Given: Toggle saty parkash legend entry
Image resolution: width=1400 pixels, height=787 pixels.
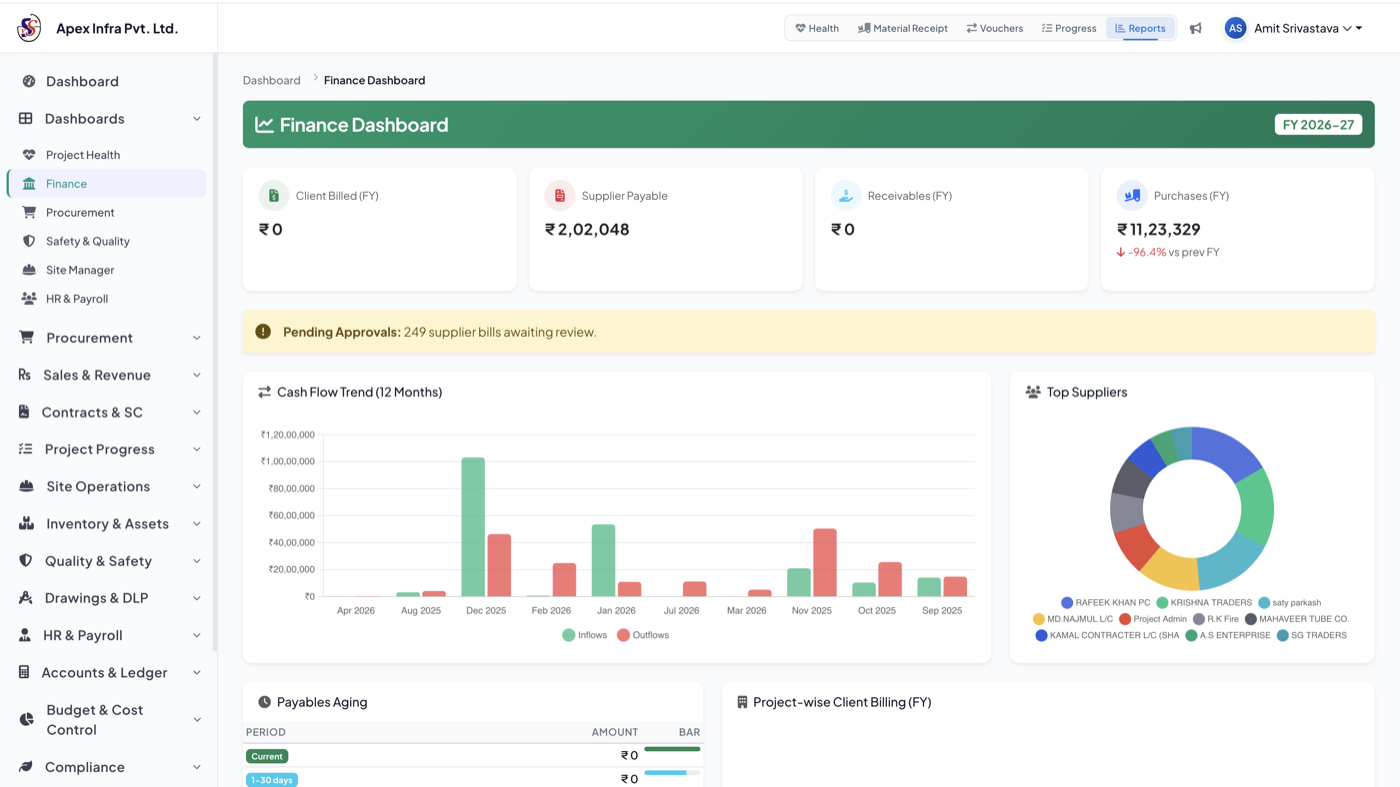Looking at the screenshot, I should 1290,603.
